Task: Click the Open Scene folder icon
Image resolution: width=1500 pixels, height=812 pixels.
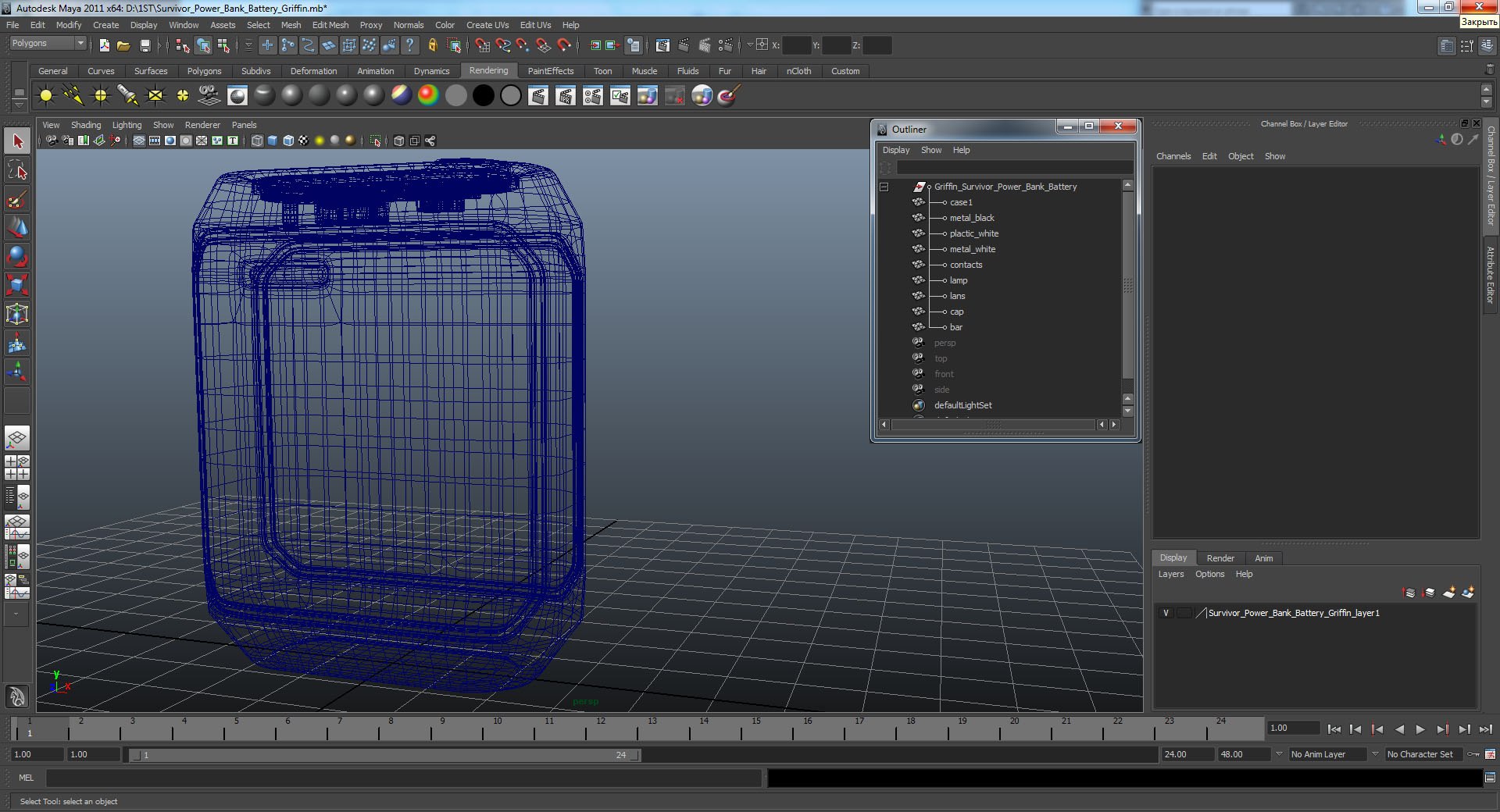Action: (123, 45)
